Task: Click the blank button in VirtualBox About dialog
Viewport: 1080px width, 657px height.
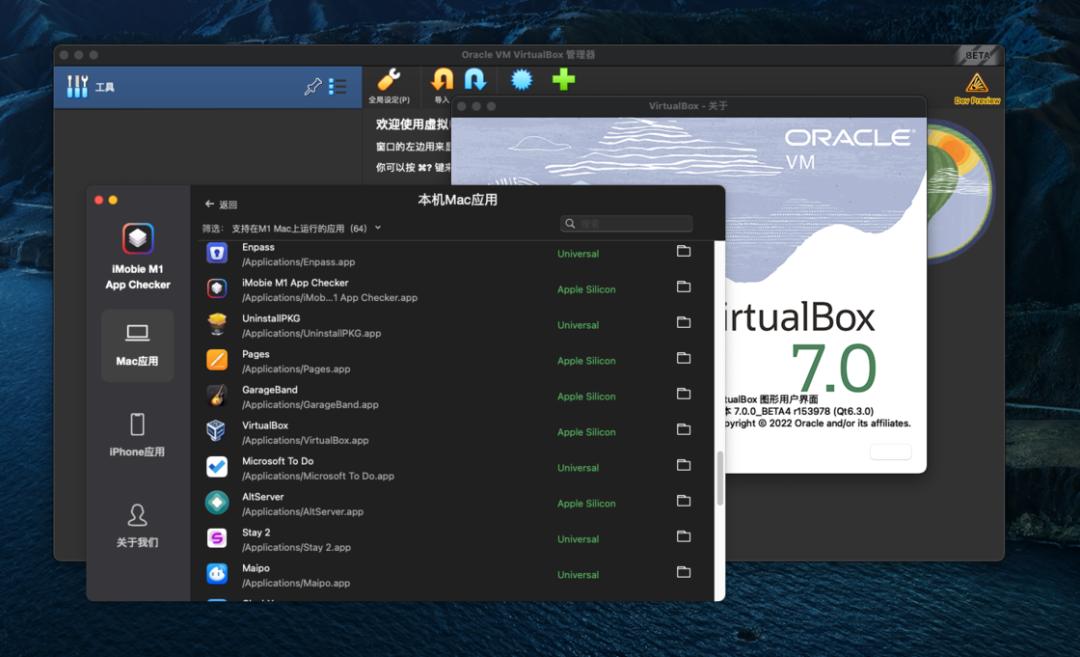Action: tap(890, 452)
